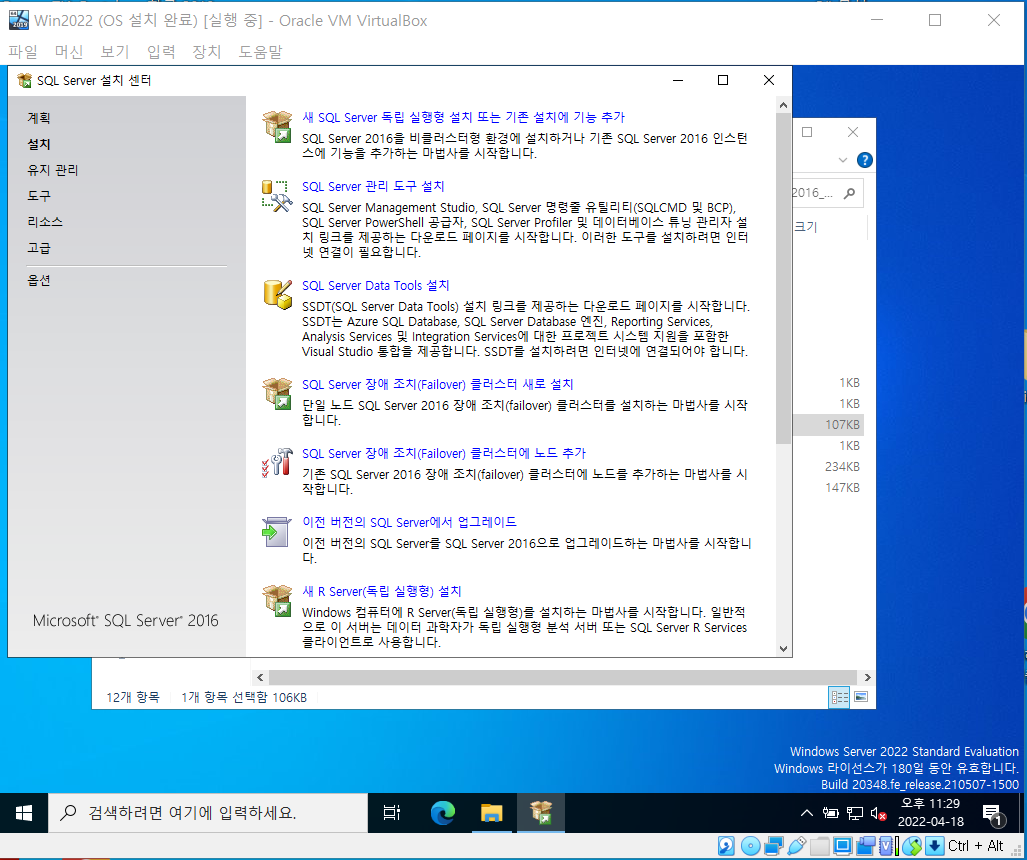Click VirtualBox USB devices indicator
Screen dimensions: 1027x860
[x=796, y=846]
